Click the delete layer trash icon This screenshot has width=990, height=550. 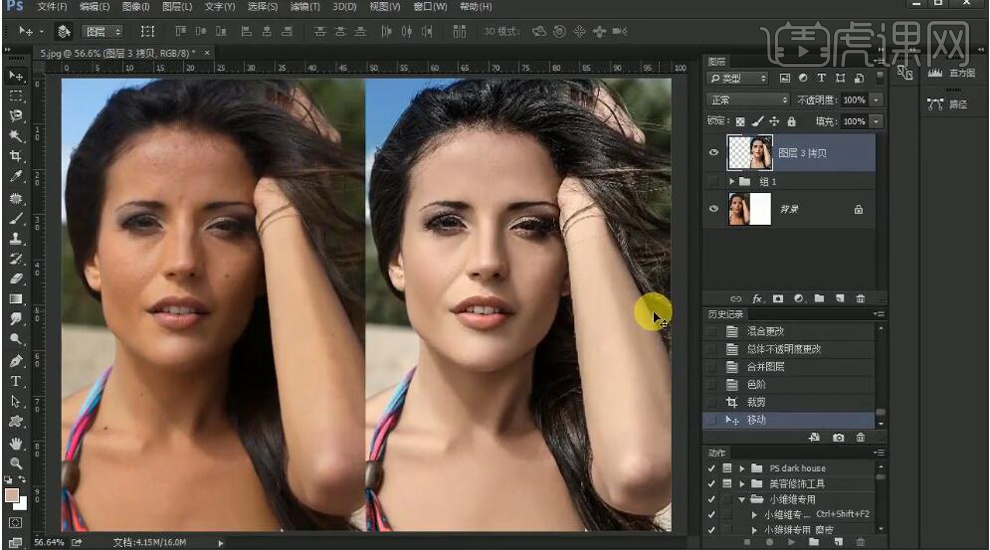click(860, 298)
